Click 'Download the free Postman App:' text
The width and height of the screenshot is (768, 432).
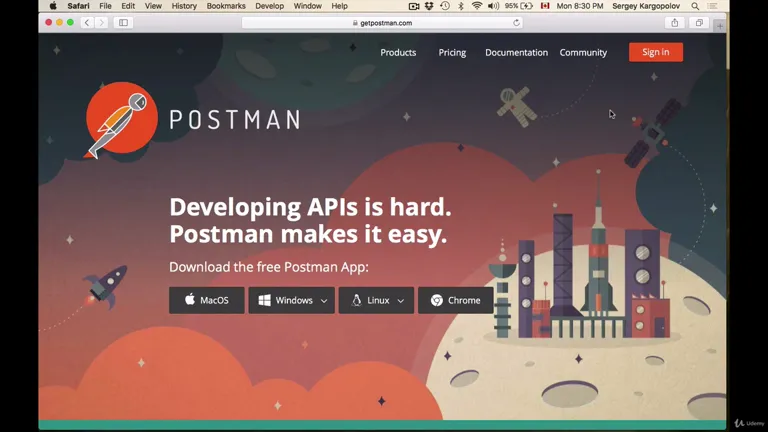point(269,267)
